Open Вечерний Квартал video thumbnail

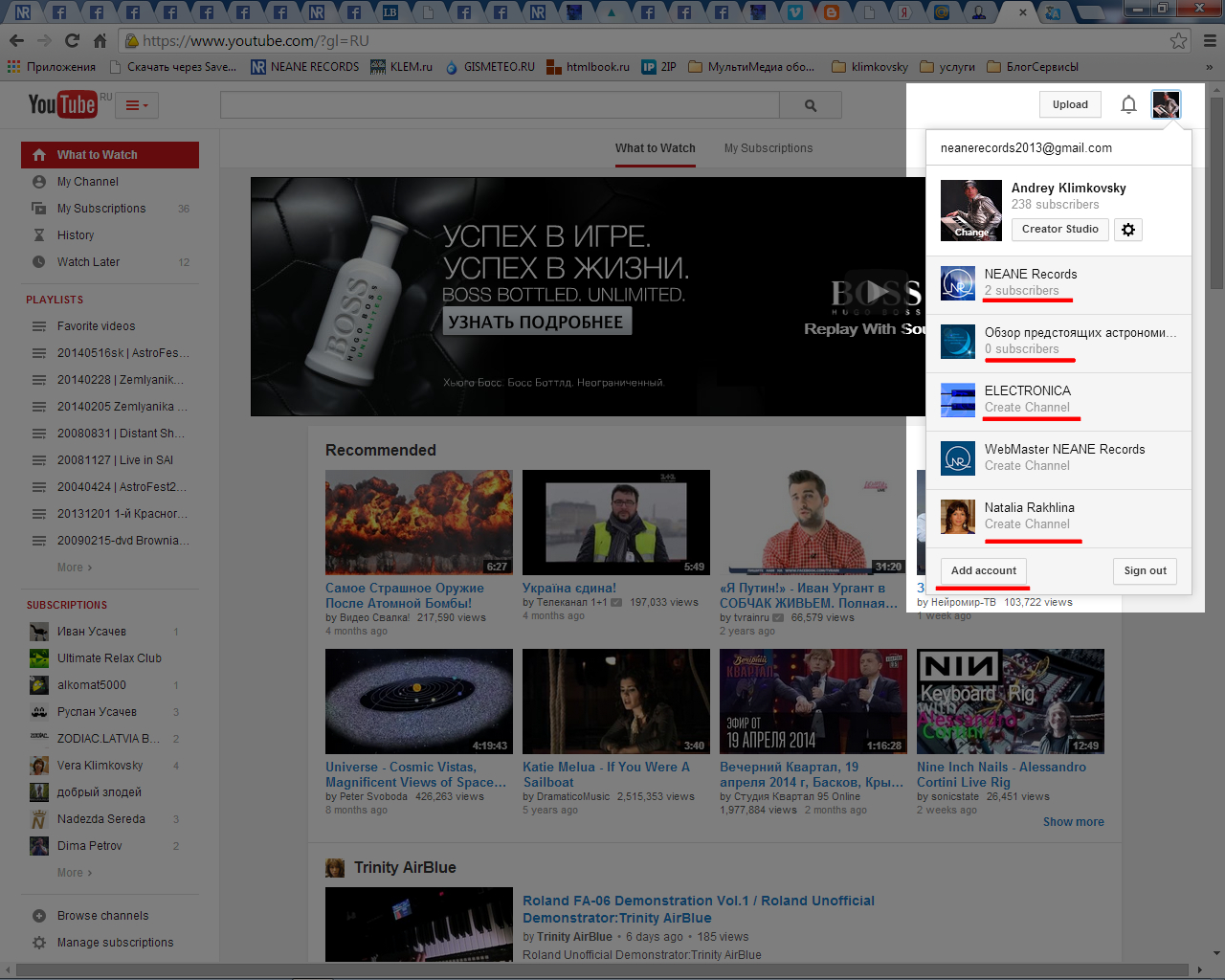tap(813, 702)
